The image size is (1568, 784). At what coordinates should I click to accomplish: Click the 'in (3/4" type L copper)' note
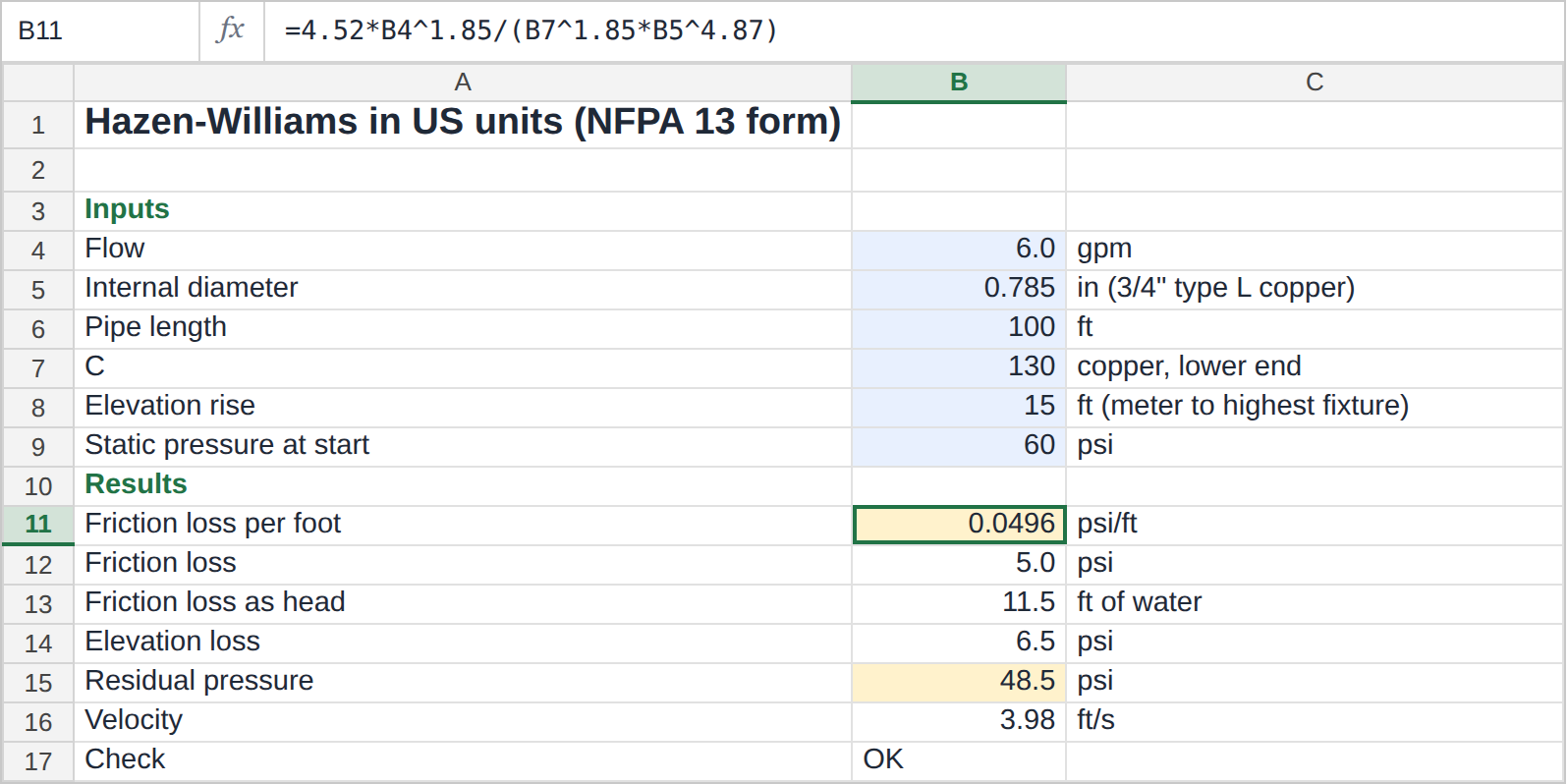[1315, 290]
